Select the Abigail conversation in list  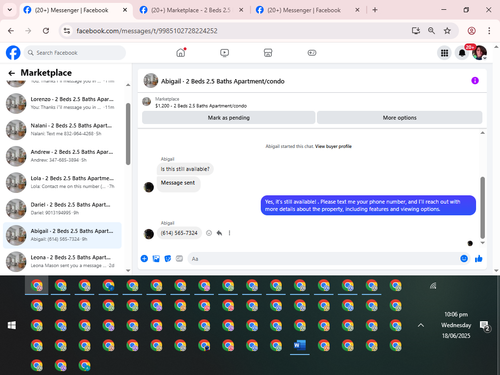tap(62, 235)
